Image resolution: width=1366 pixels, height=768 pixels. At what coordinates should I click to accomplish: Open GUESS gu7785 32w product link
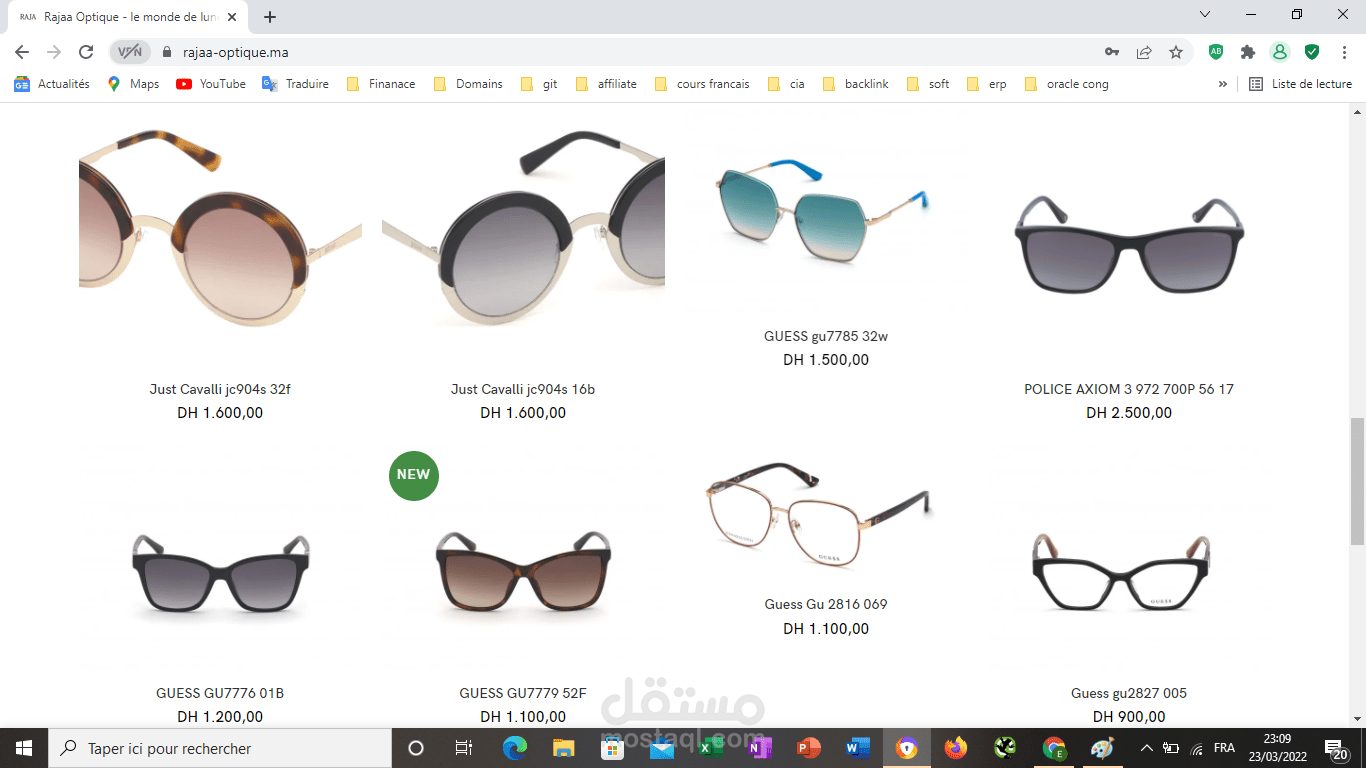coord(826,336)
